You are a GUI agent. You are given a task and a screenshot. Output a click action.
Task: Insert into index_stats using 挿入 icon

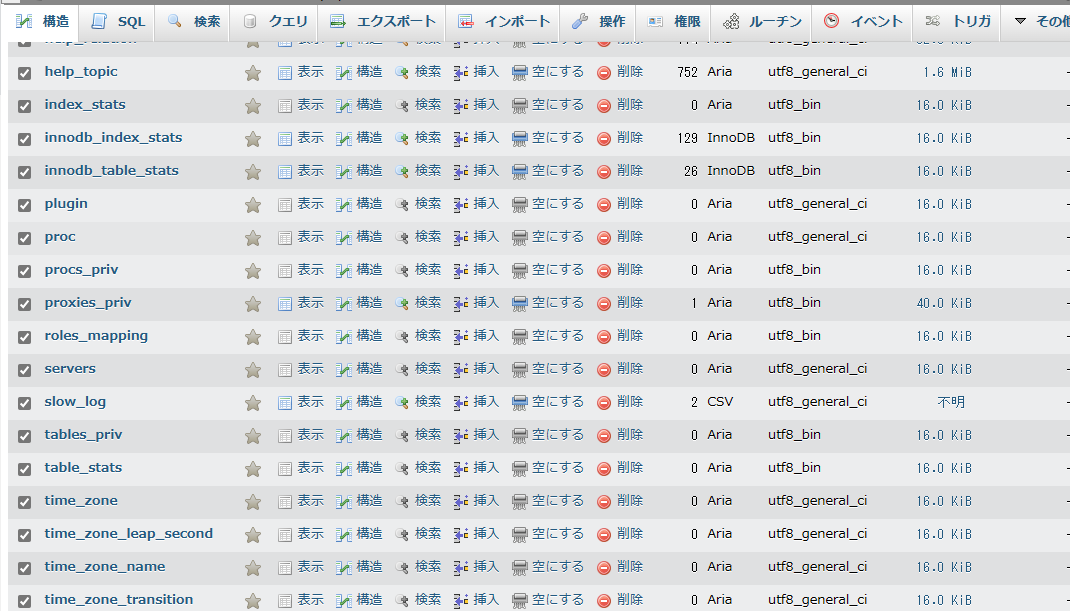click(477, 104)
